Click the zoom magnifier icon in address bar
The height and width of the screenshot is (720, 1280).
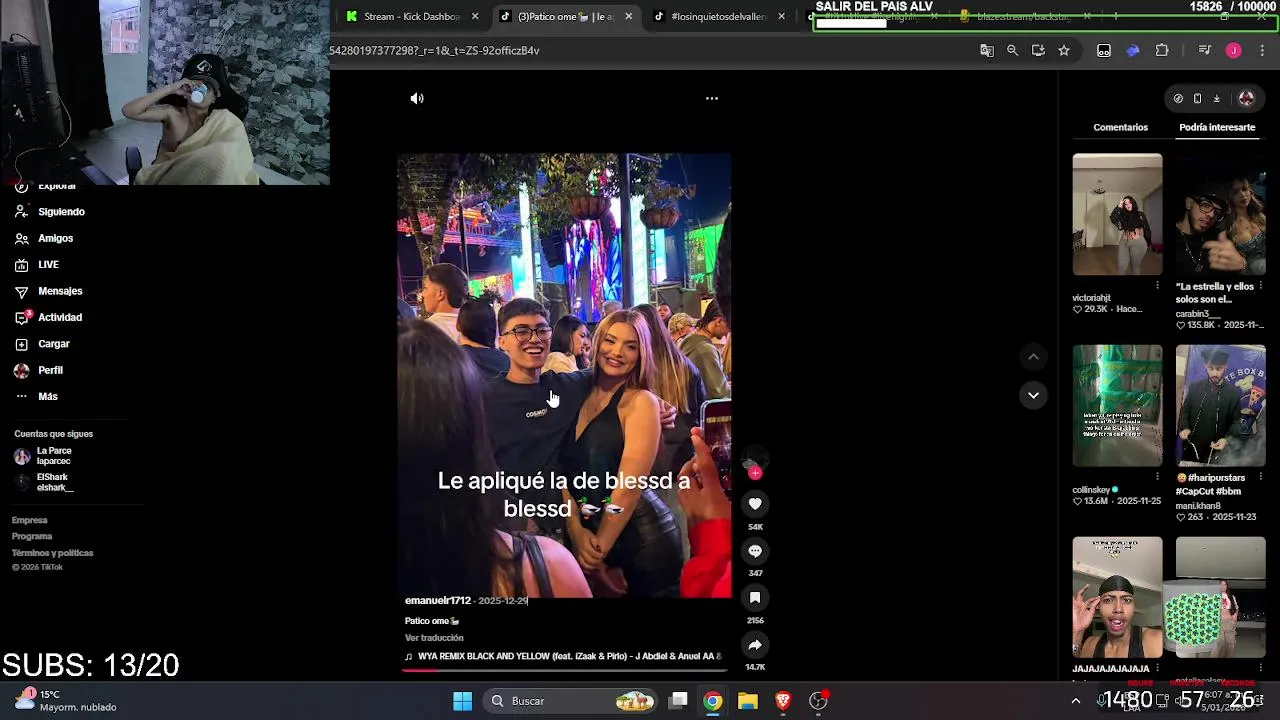(1012, 50)
